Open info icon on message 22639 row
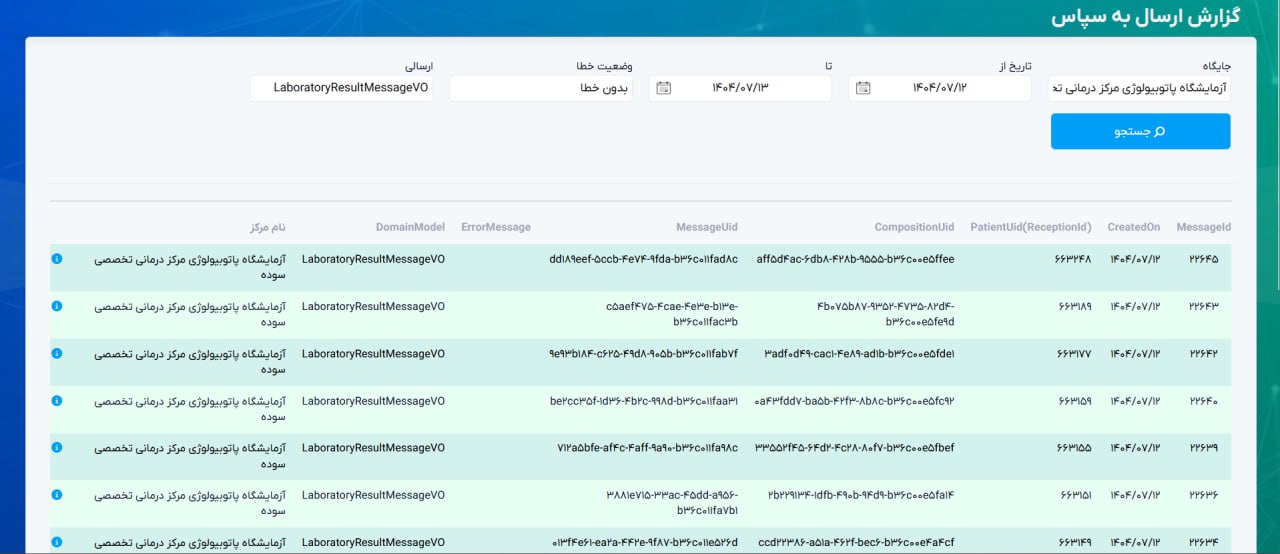 (x=57, y=448)
